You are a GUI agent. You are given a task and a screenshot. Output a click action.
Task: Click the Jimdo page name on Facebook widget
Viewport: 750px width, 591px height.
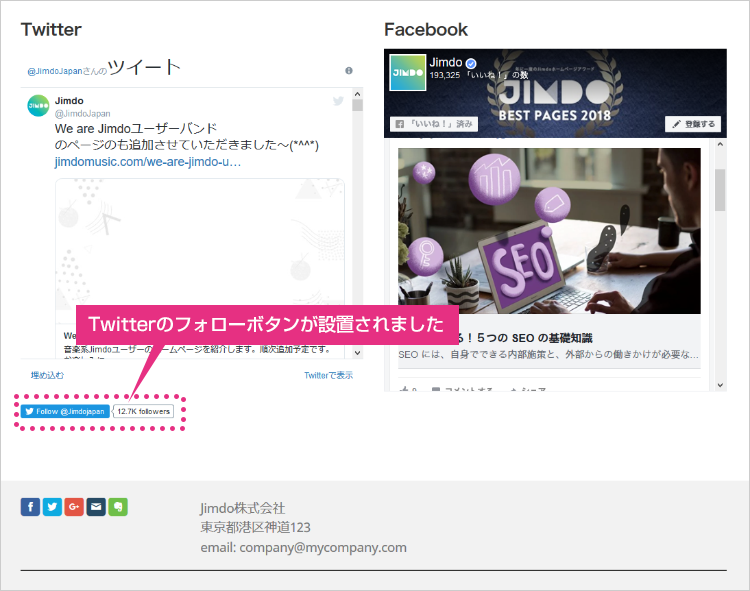[446, 63]
